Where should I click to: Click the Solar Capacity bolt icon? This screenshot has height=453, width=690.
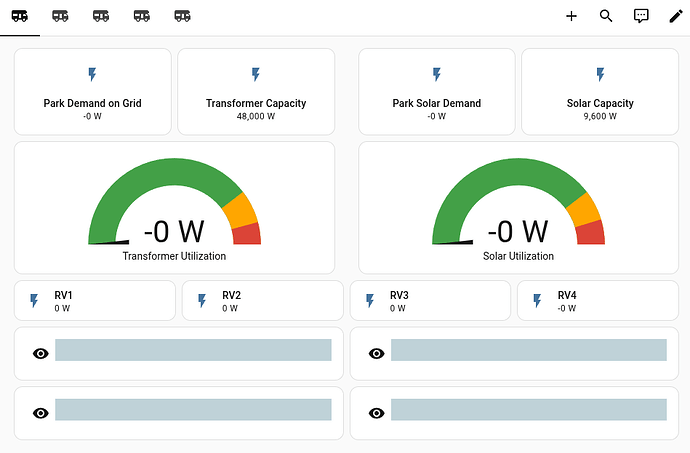pos(600,74)
